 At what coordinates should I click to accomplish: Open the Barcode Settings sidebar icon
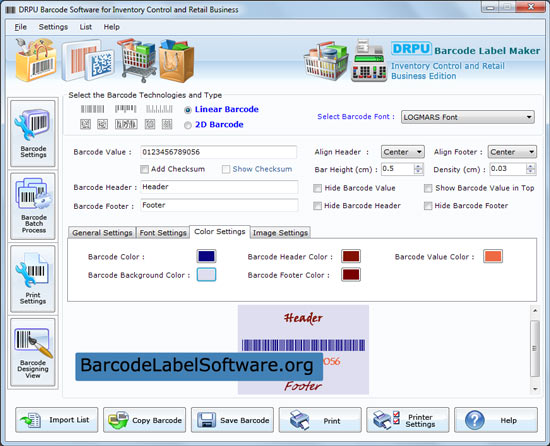click(33, 133)
